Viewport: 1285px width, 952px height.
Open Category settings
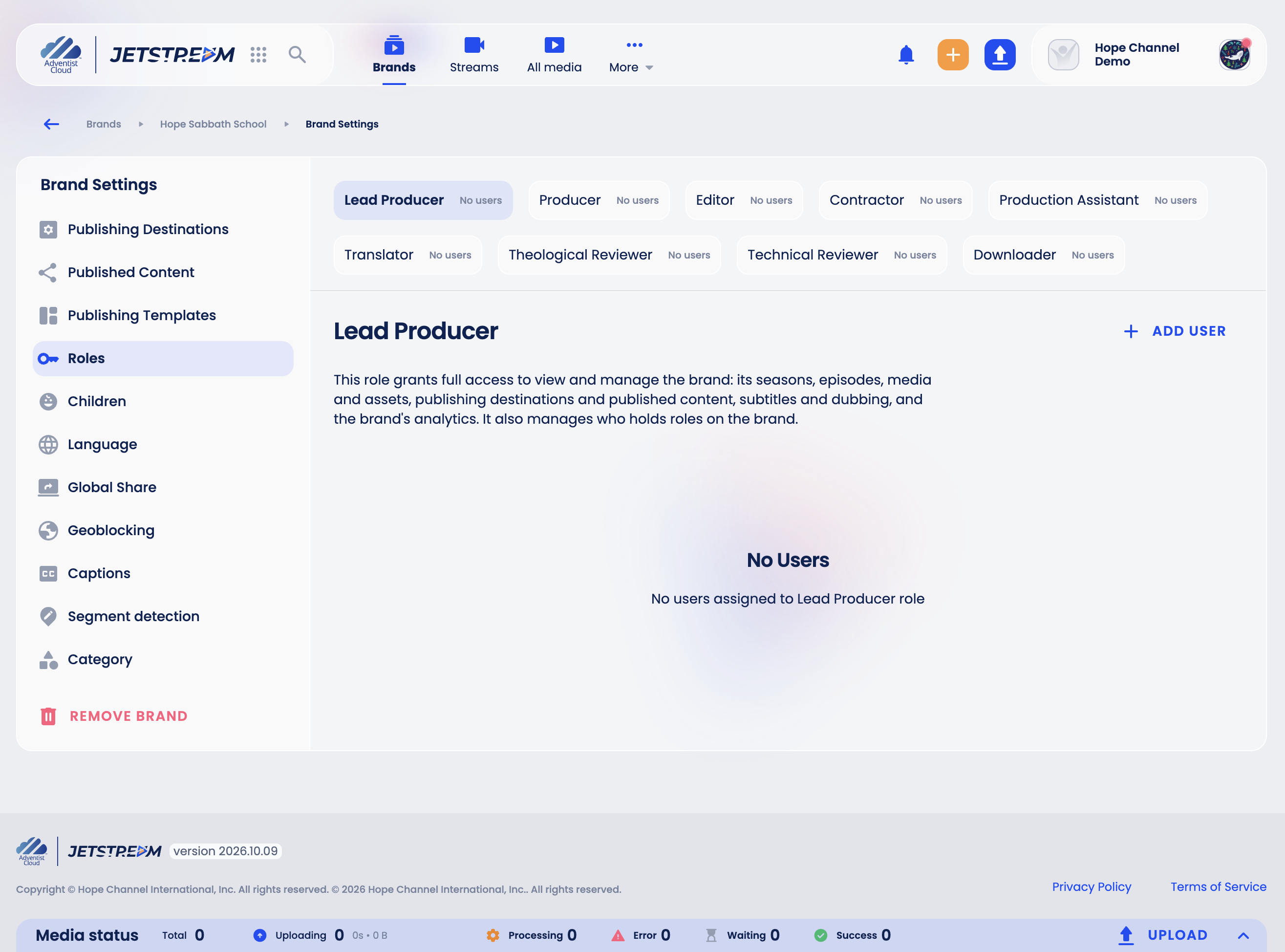tap(163, 659)
